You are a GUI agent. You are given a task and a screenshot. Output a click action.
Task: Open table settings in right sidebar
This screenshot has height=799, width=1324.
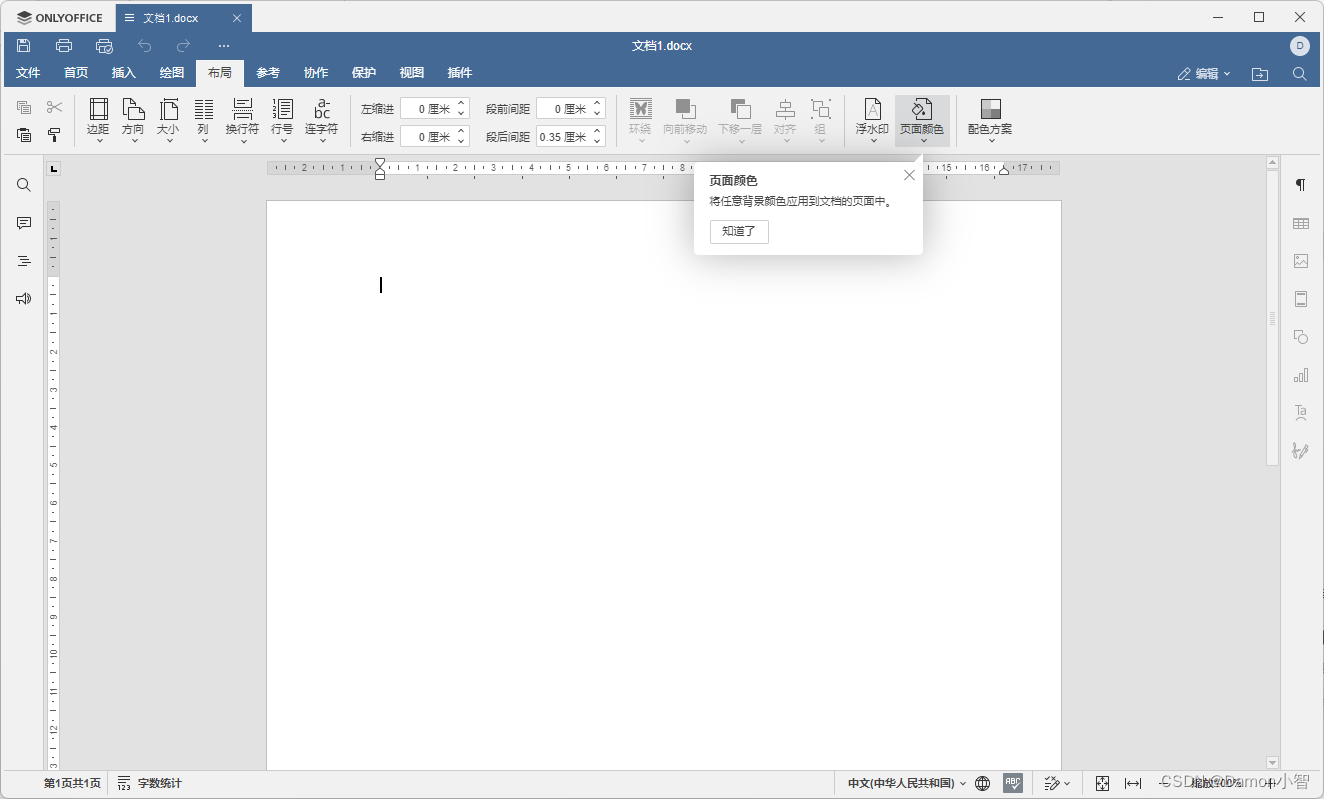pyautogui.click(x=1301, y=223)
